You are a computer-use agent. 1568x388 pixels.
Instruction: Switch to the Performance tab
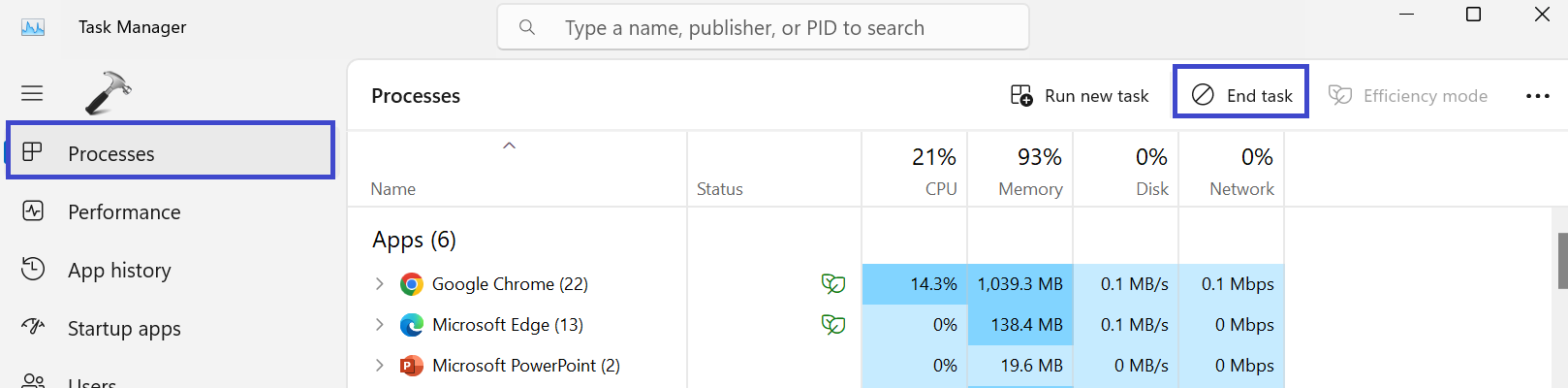click(124, 212)
